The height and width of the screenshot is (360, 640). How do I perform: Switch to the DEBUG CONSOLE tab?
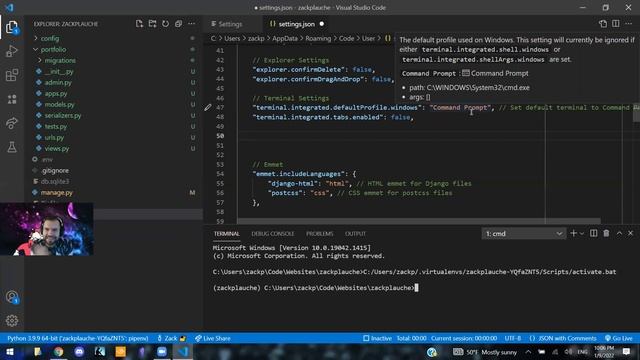coord(273,233)
